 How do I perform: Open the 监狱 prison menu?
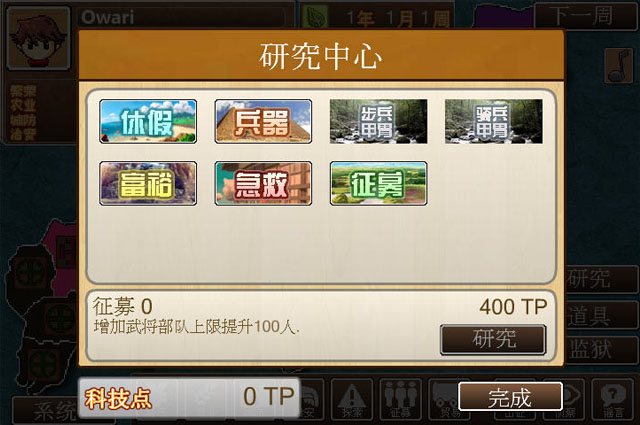pyautogui.click(x=601, y=349)
